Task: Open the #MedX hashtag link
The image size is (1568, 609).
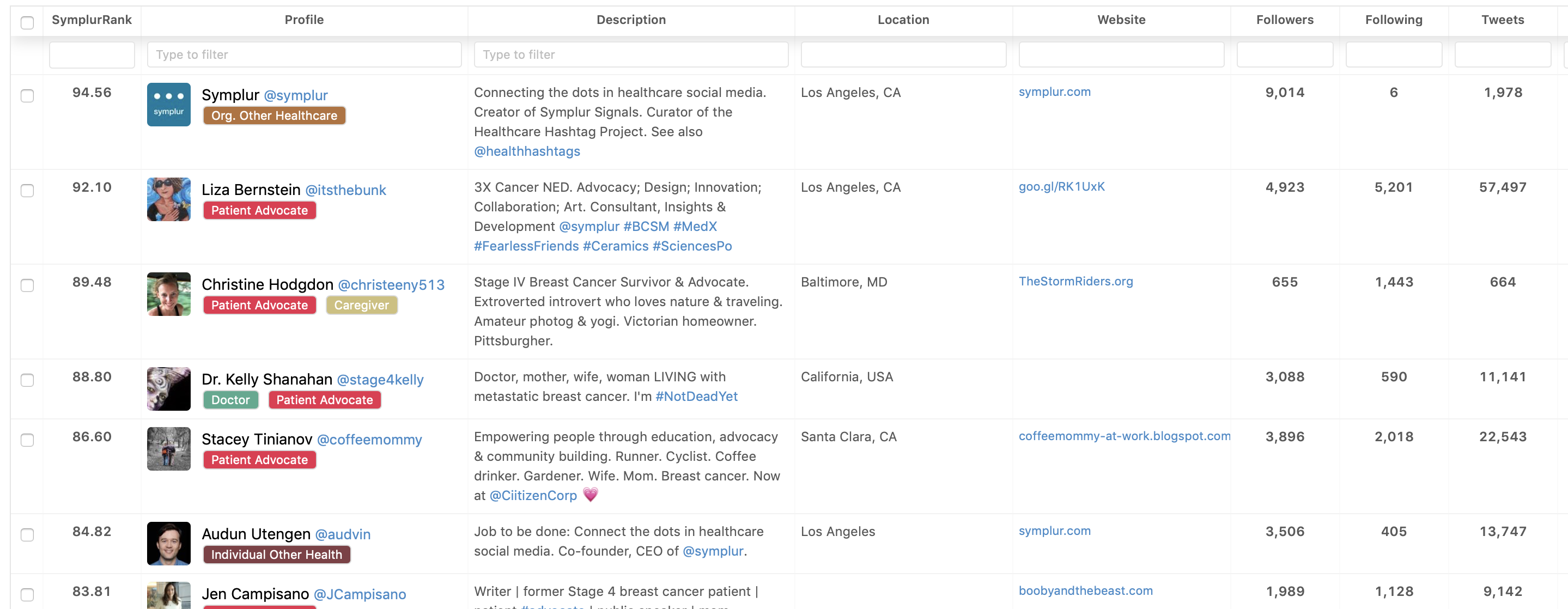Action: pyautogui.click(x=695, y=227)
